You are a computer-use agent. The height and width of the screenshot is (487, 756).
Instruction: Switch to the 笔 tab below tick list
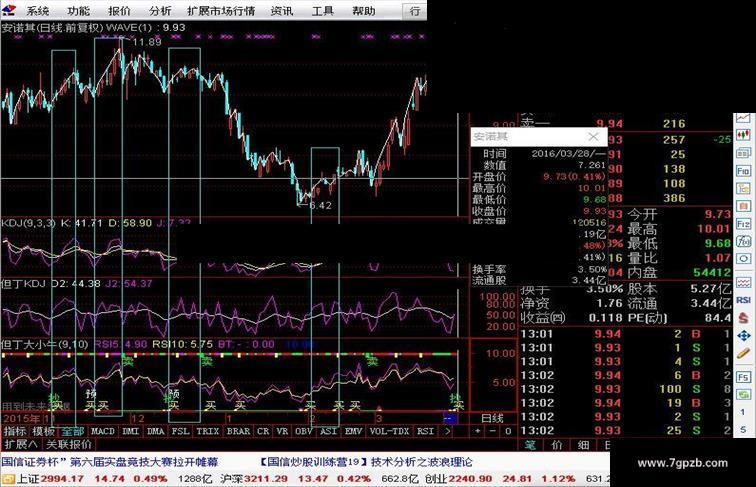pos(530,445)
